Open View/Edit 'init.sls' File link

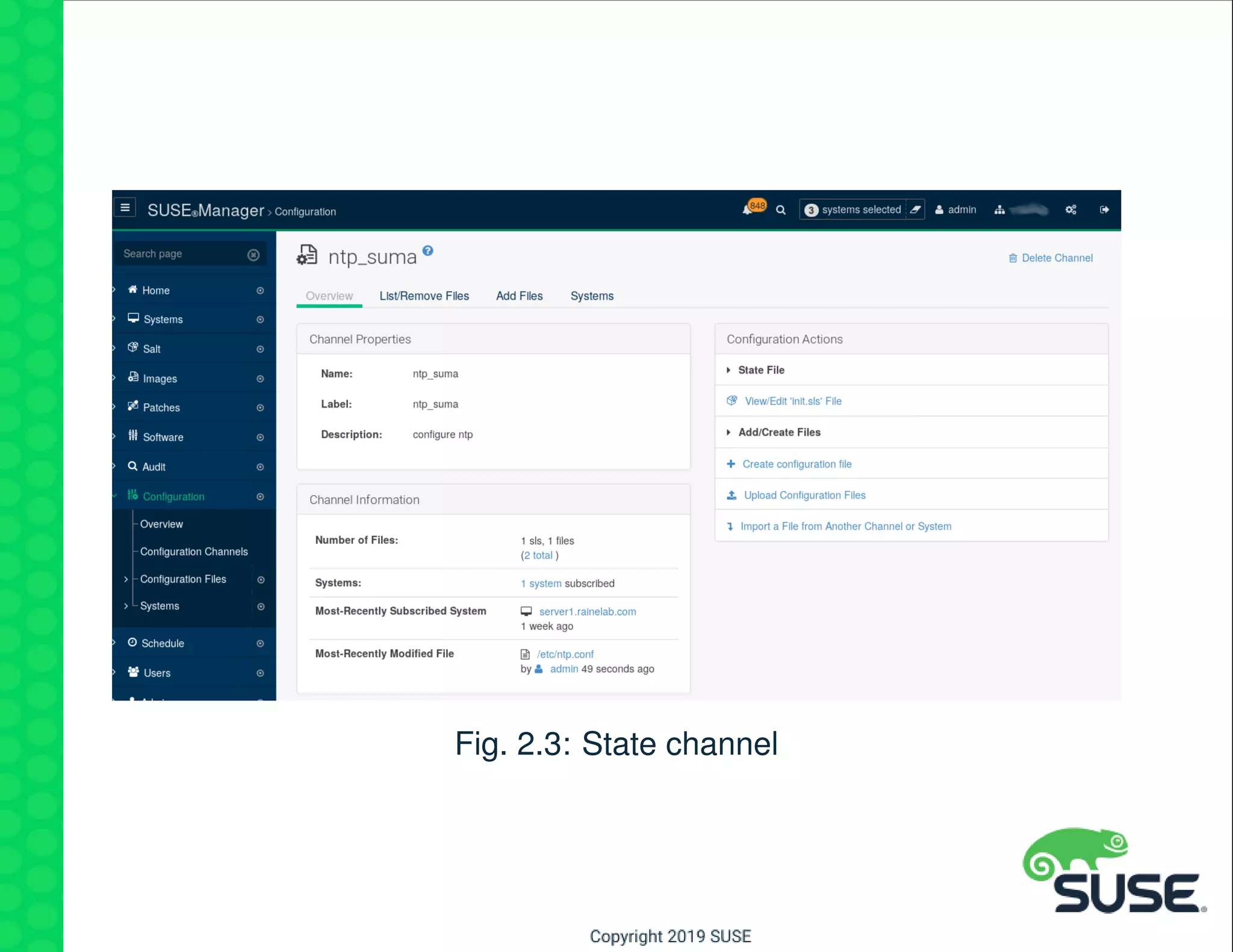[x=793, y=401]
